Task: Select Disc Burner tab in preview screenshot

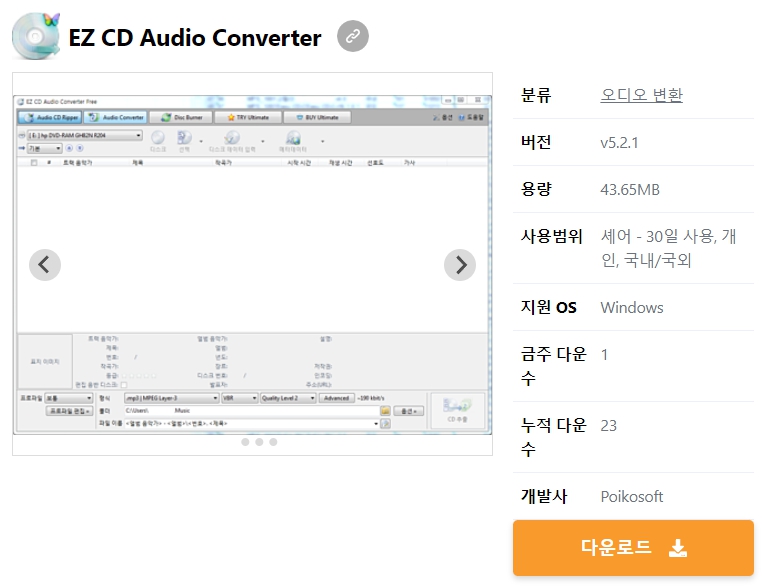Action: 181,118
